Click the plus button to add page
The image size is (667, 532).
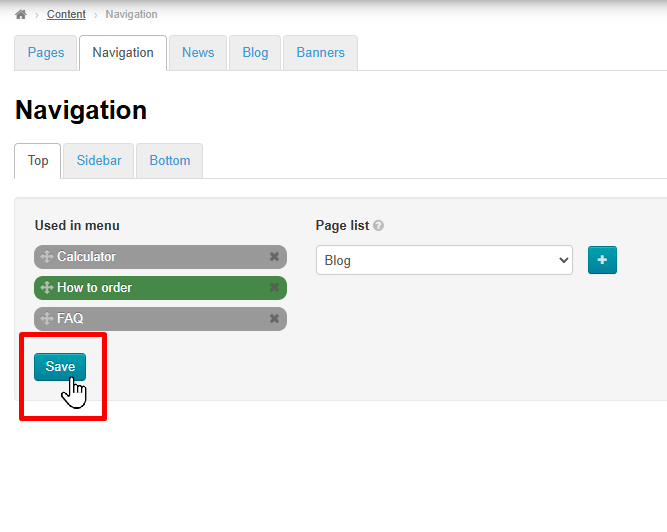pos(602,260)
